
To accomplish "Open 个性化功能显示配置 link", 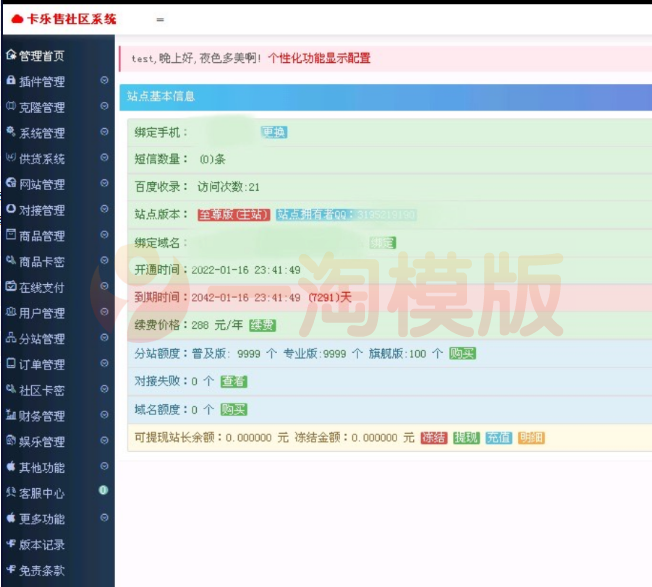I will tap(319, 58).
